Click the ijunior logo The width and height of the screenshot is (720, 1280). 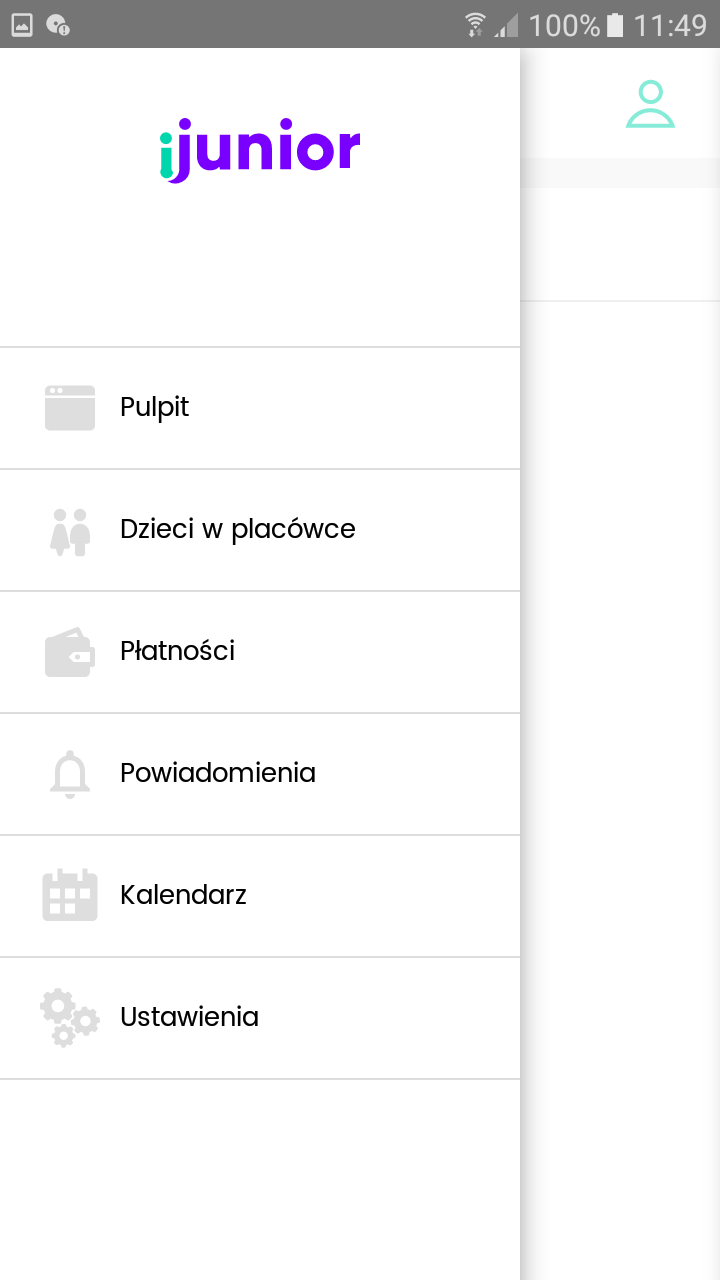pos(260,151)
